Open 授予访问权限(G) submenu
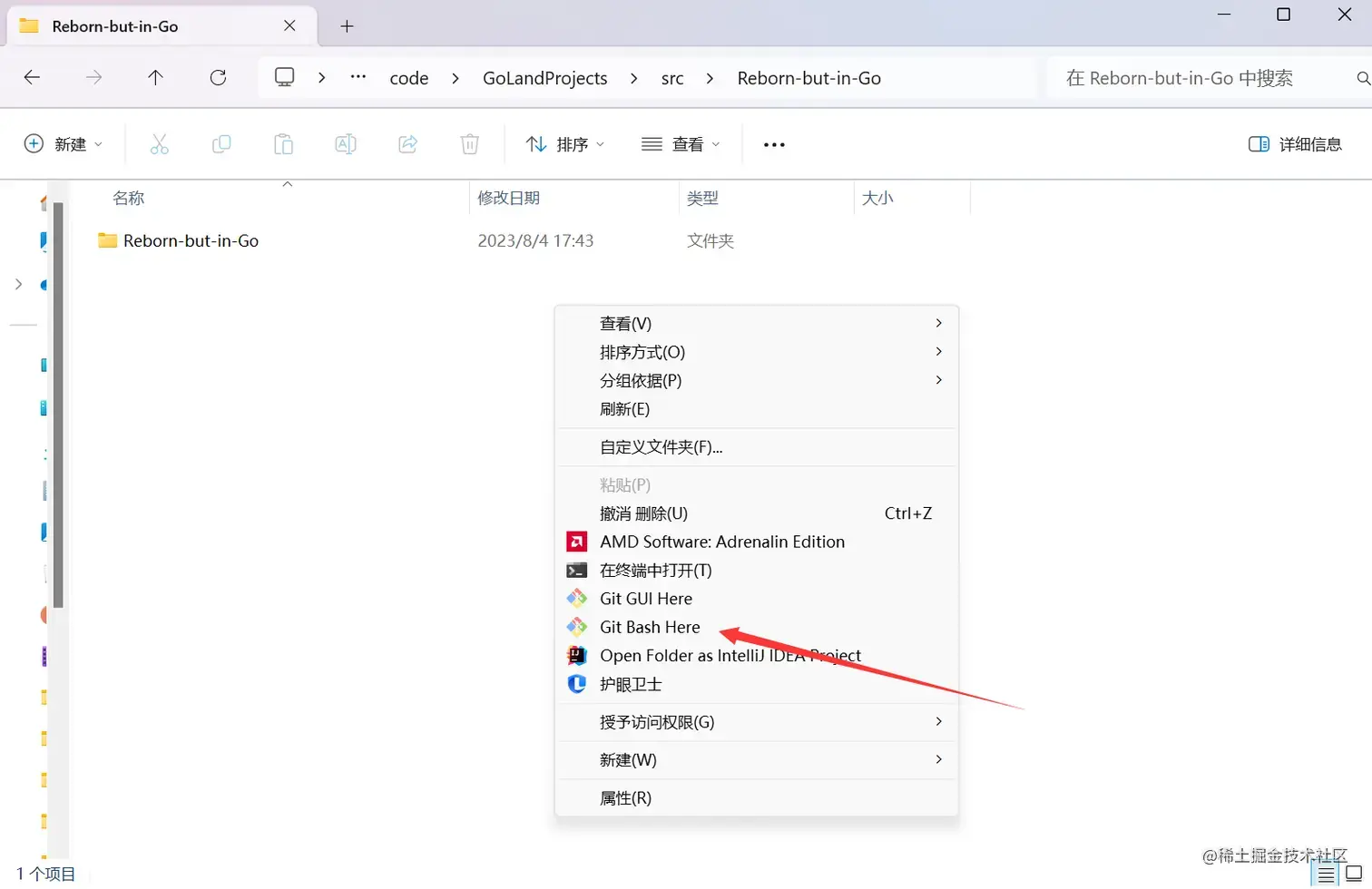 tap(757, 722)
